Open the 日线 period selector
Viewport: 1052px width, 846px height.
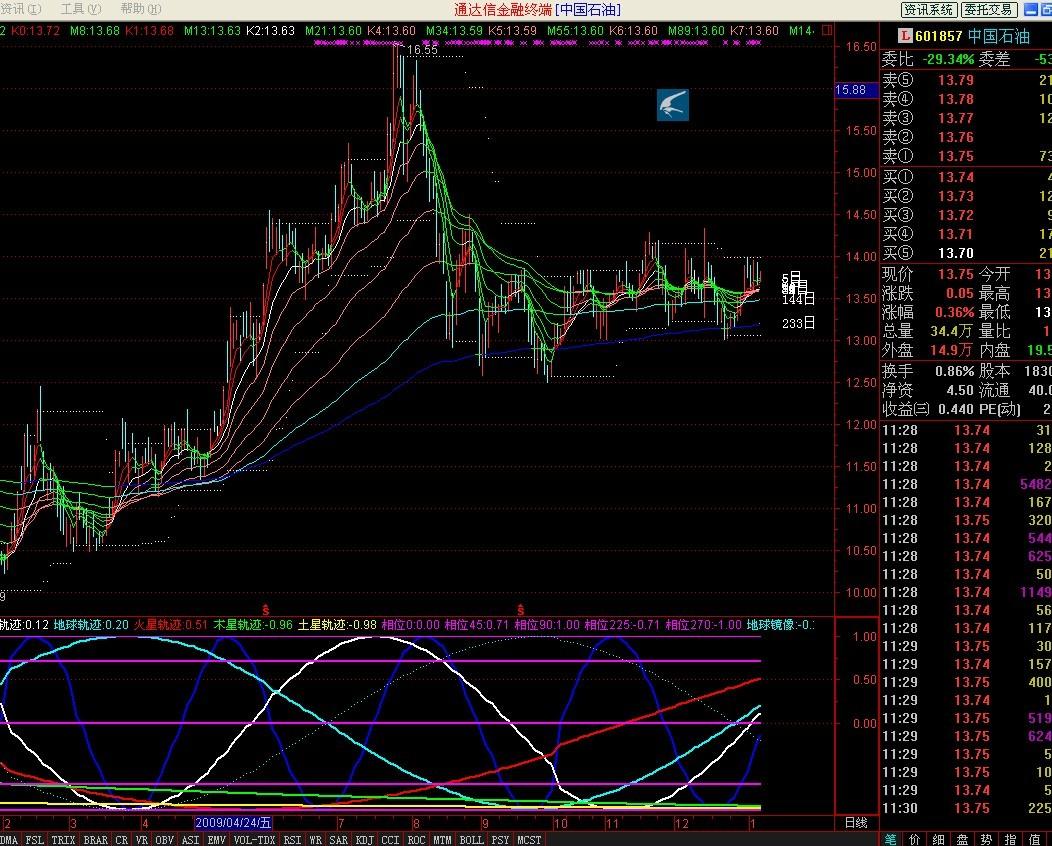point(856,822)
